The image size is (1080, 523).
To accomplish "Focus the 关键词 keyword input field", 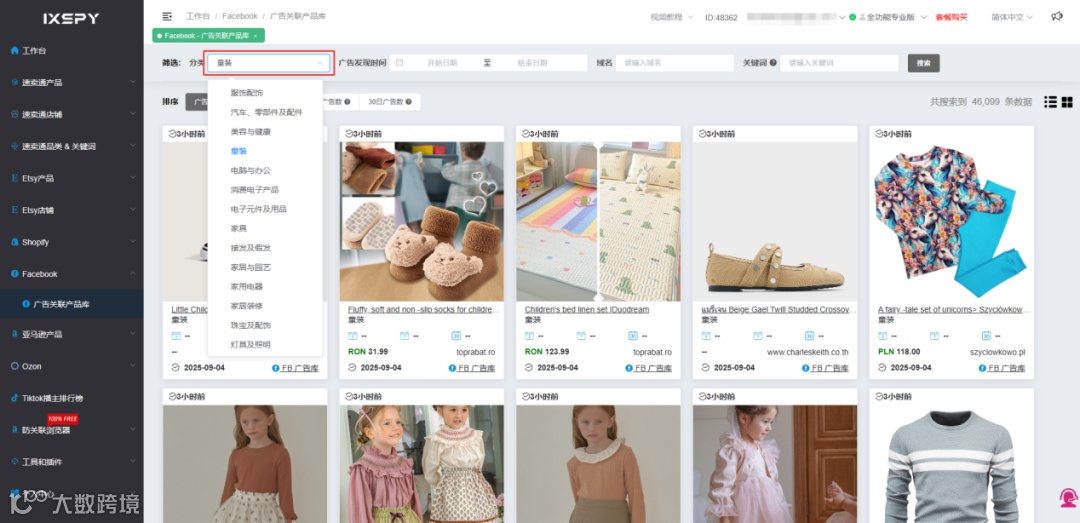I will pyautogui.click(x=839, y=63).
